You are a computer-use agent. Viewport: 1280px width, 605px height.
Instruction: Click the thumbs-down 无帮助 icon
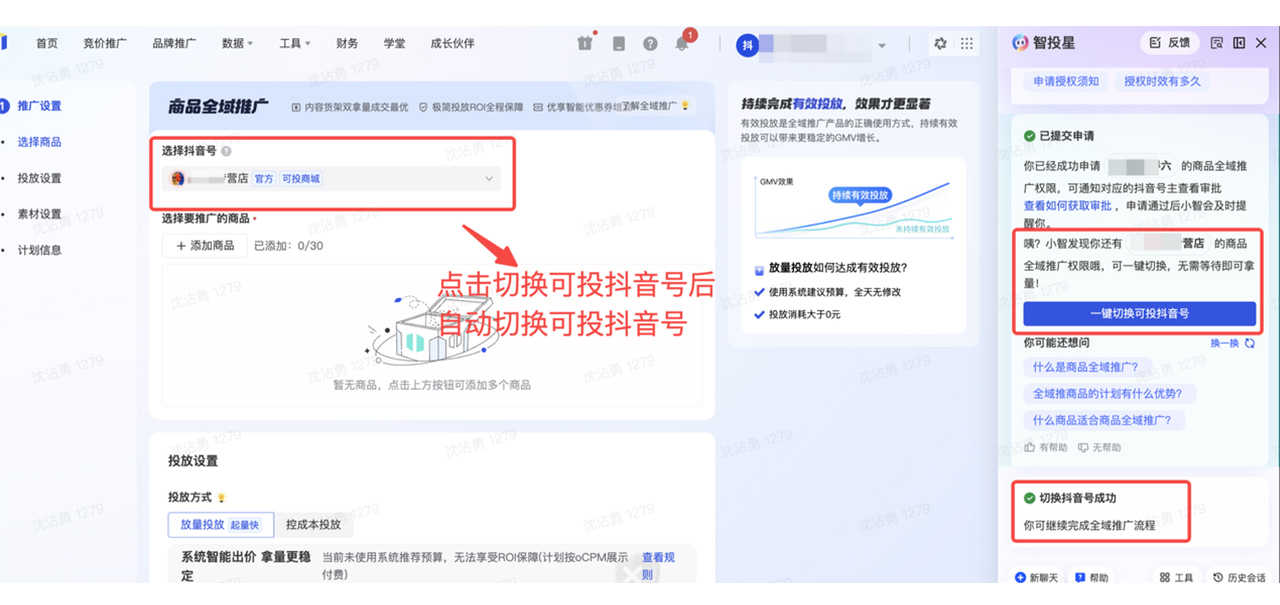point(1083,448)
